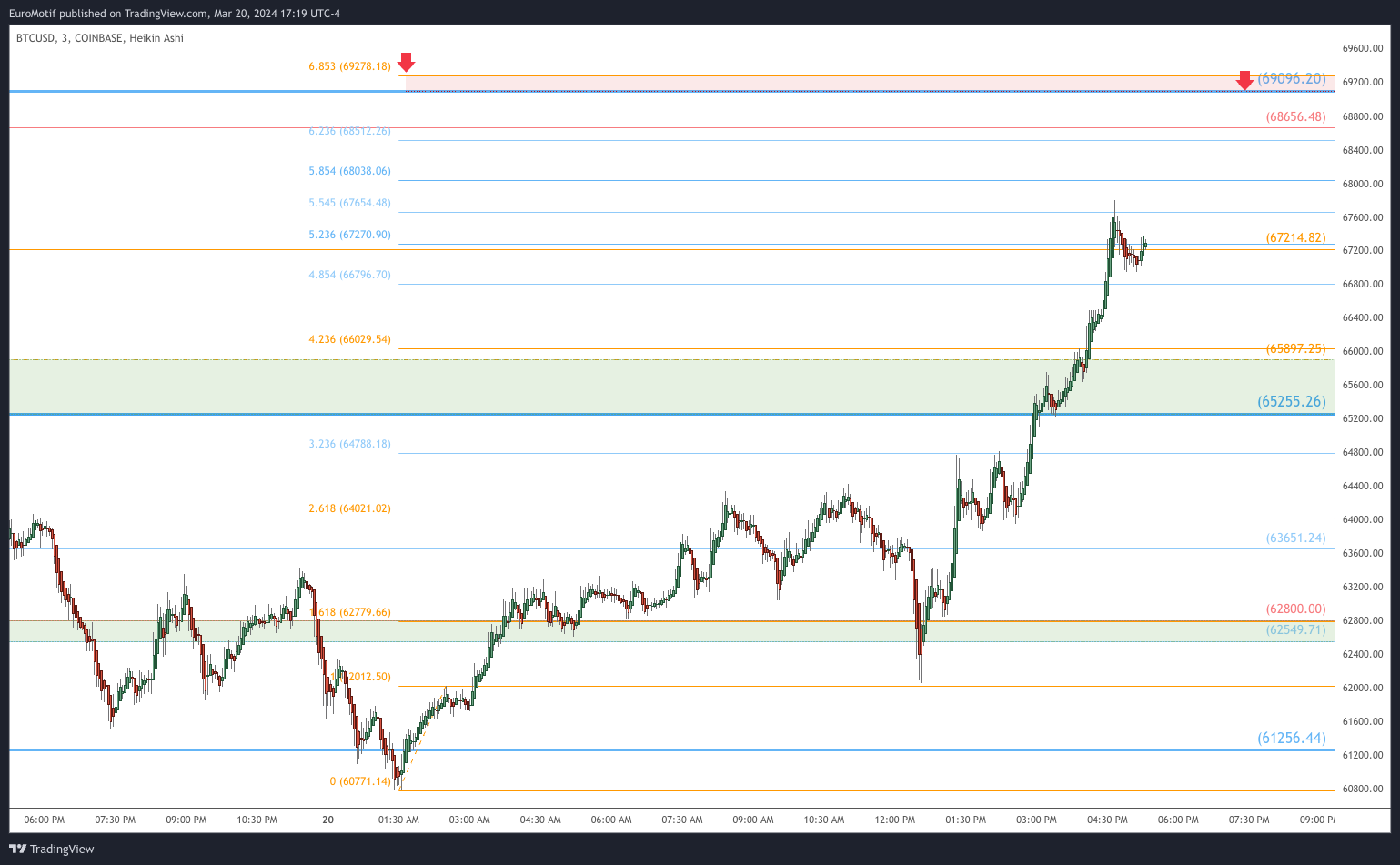Select the 0 (60771.14) Fibonacci label
1400x865 pixels.
point(360,781)
